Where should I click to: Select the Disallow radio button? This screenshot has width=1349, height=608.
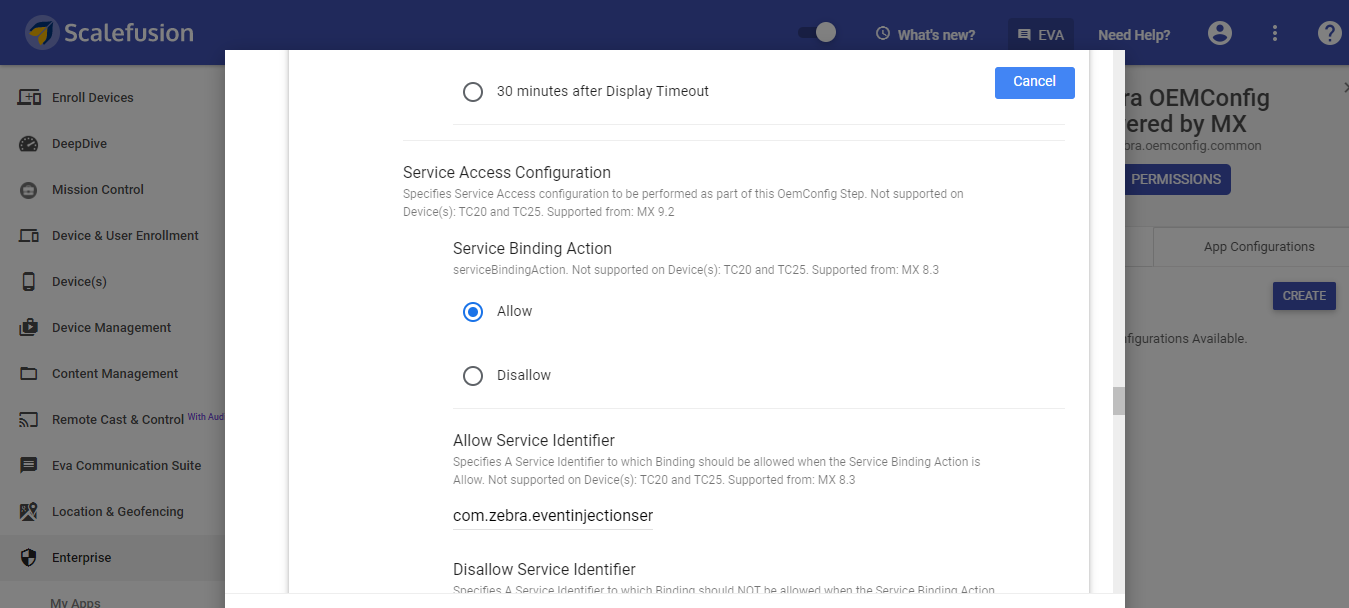(x=473, y=376)
